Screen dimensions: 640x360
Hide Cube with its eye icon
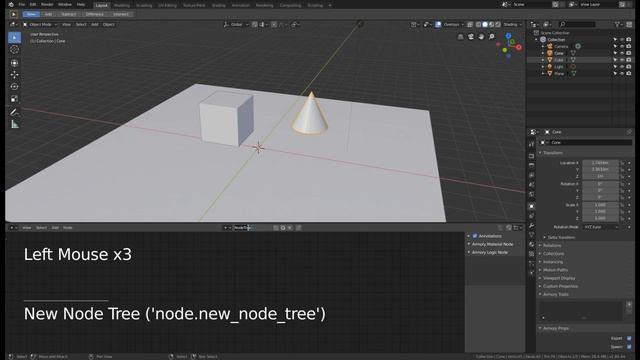[x=622, y=60]
